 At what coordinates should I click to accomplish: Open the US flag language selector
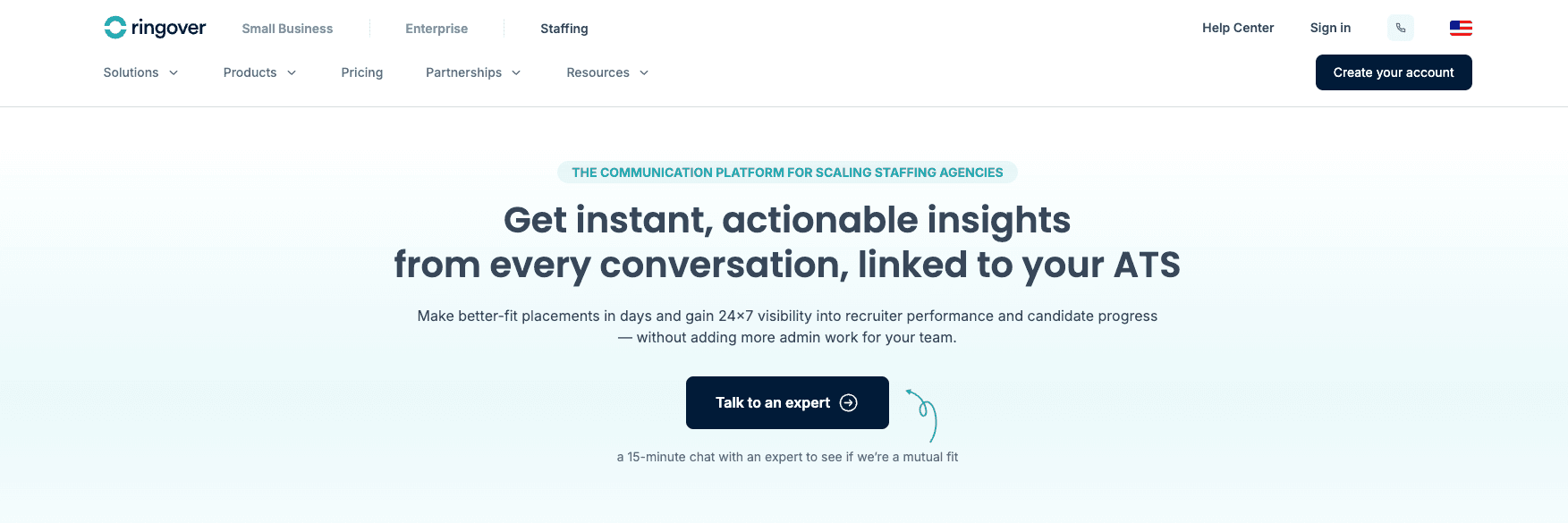click(x=1461, y=28)
